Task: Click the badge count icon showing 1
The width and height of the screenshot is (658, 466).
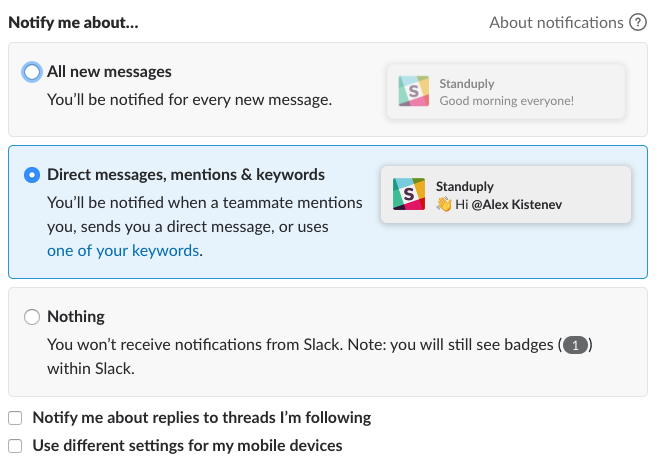Action: click(x=576, y=345)
